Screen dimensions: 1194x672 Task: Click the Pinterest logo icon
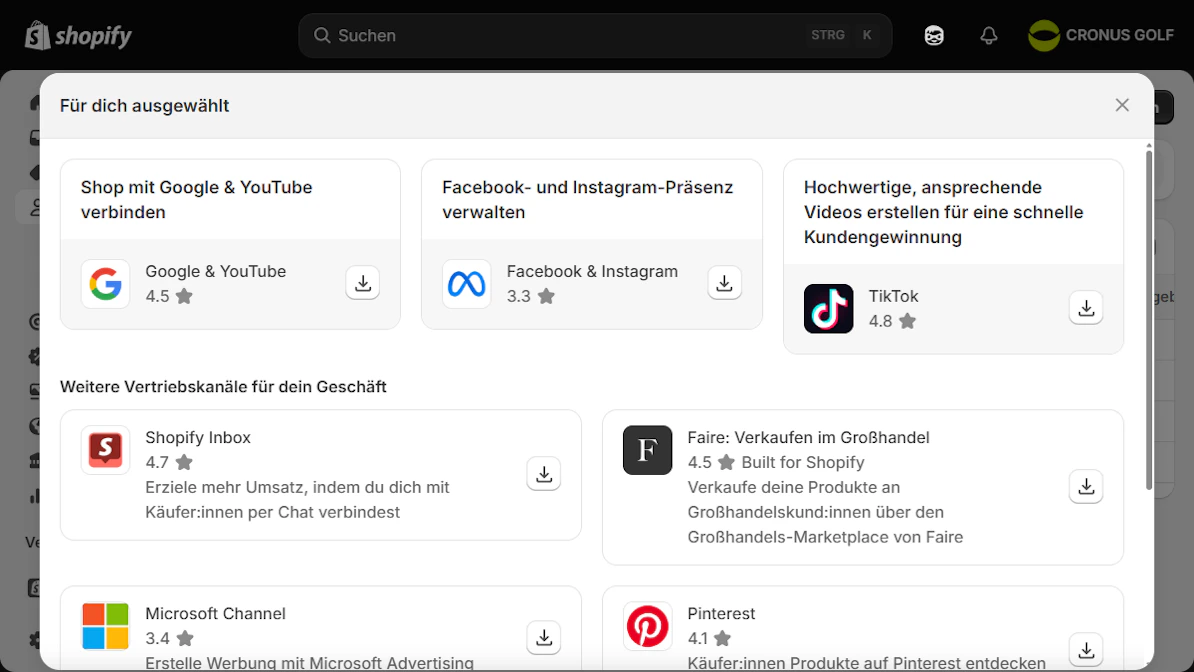click(647, 626)
